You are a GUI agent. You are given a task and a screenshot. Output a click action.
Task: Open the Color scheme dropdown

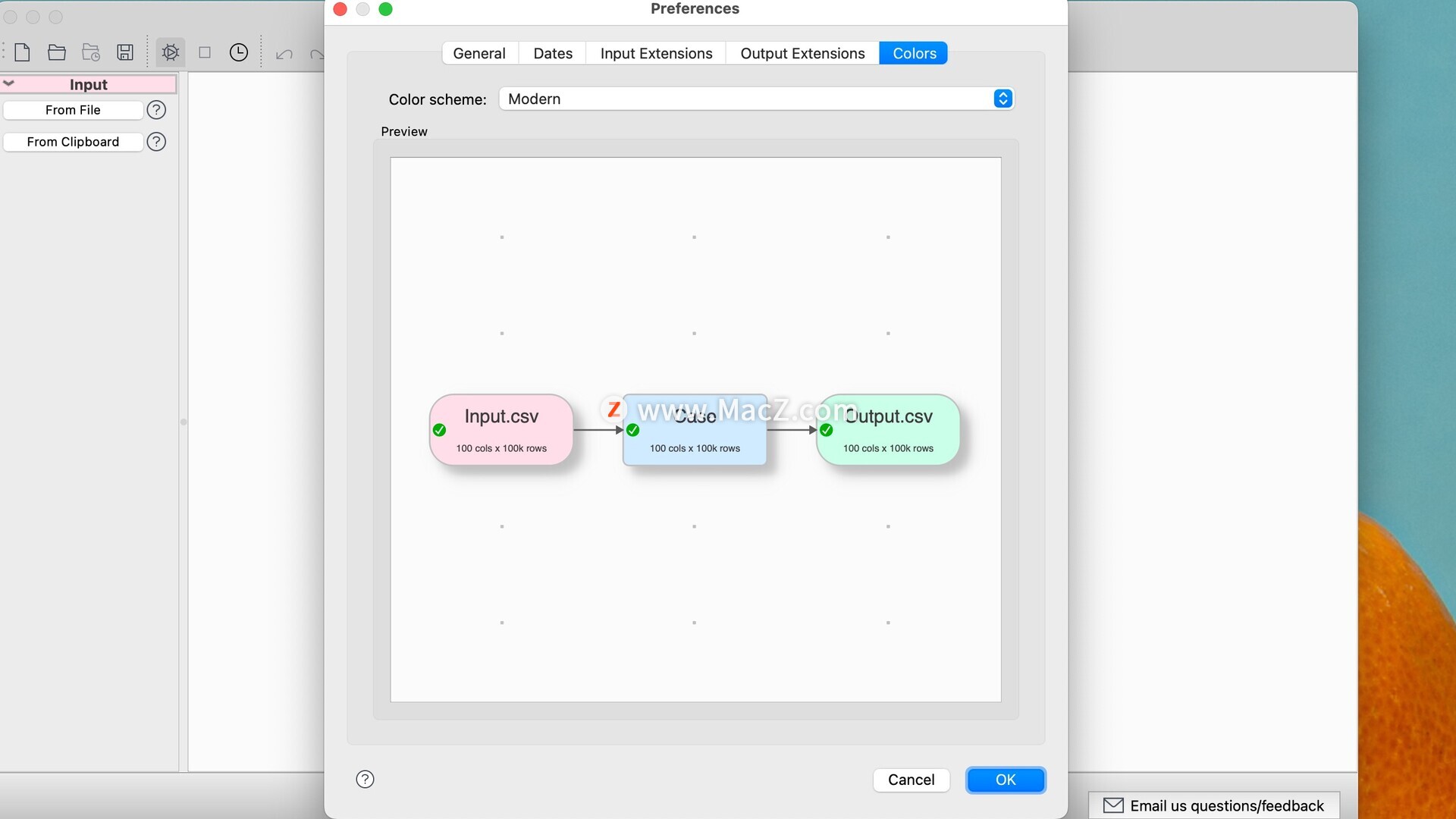pyautogui.click(x=756, y=99)
